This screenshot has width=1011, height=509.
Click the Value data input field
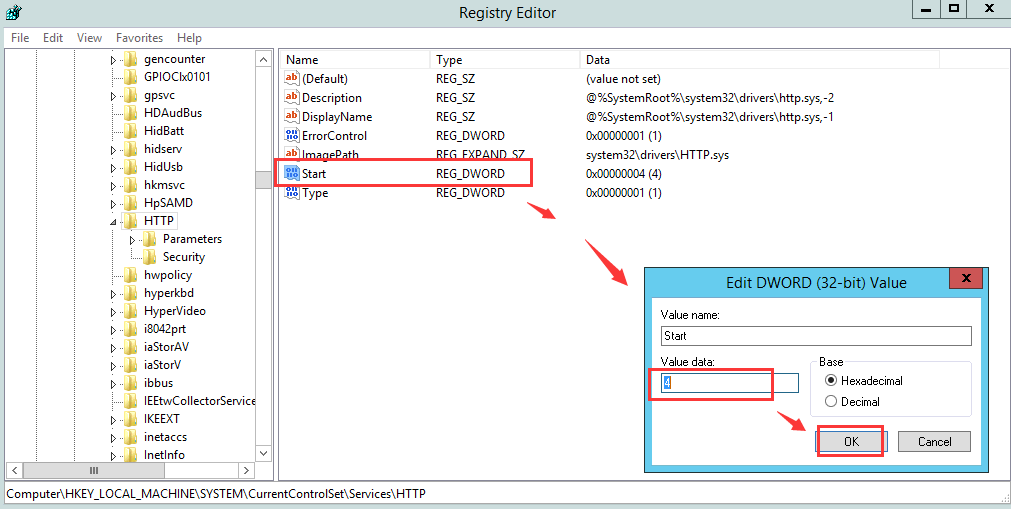point(730,383)
